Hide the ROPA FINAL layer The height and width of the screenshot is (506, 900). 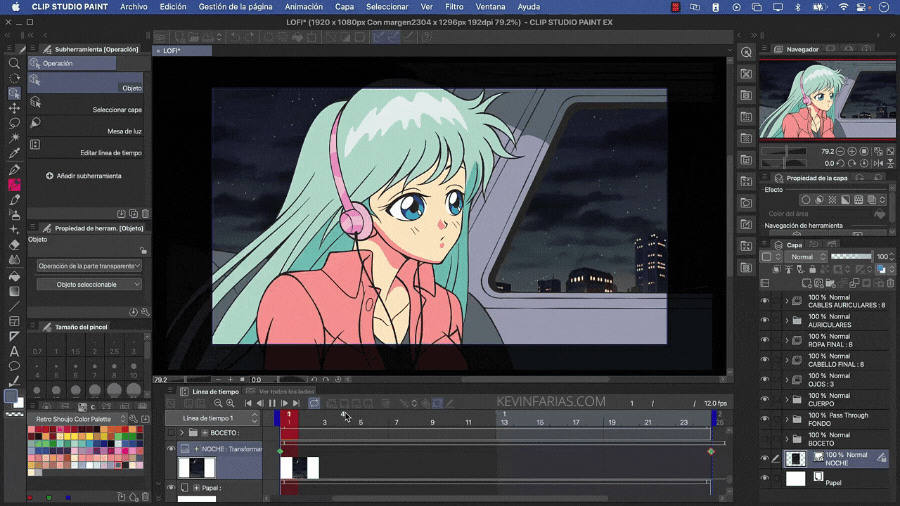765,340
